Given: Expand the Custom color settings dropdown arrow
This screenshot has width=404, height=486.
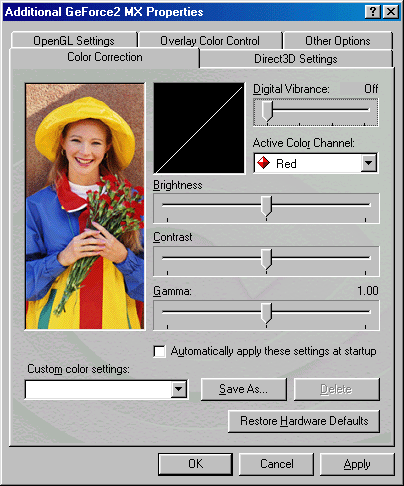Looking at the screenshot, I should 179,389.
